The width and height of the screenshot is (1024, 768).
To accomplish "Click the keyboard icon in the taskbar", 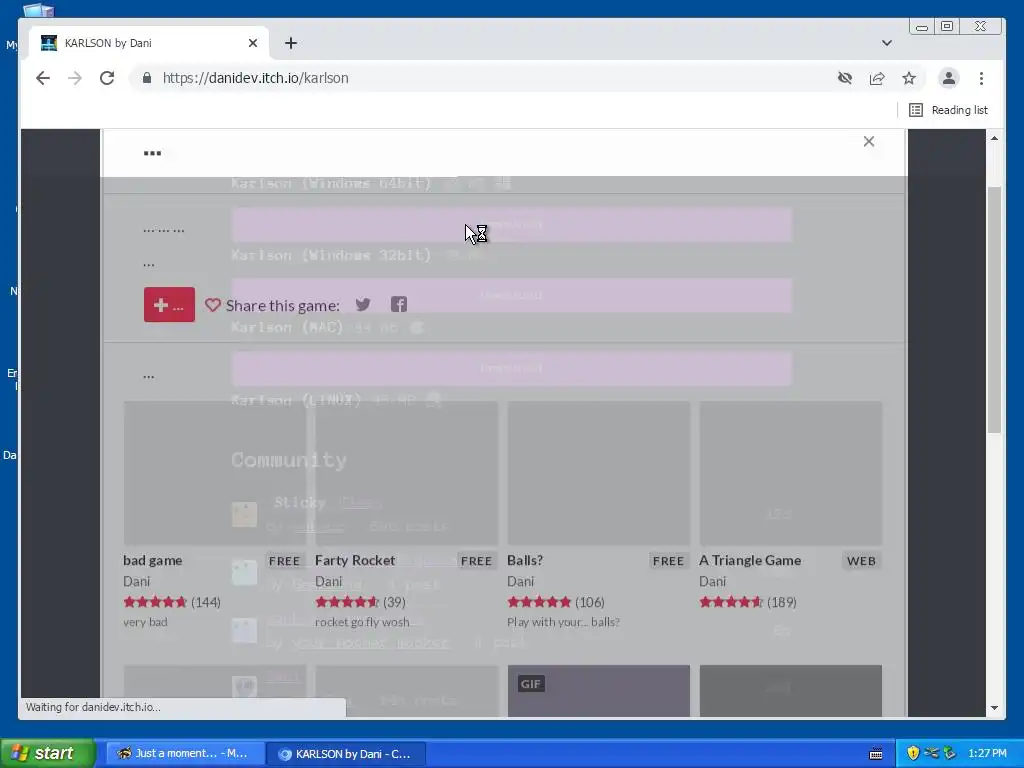I will tap(876, 754).
